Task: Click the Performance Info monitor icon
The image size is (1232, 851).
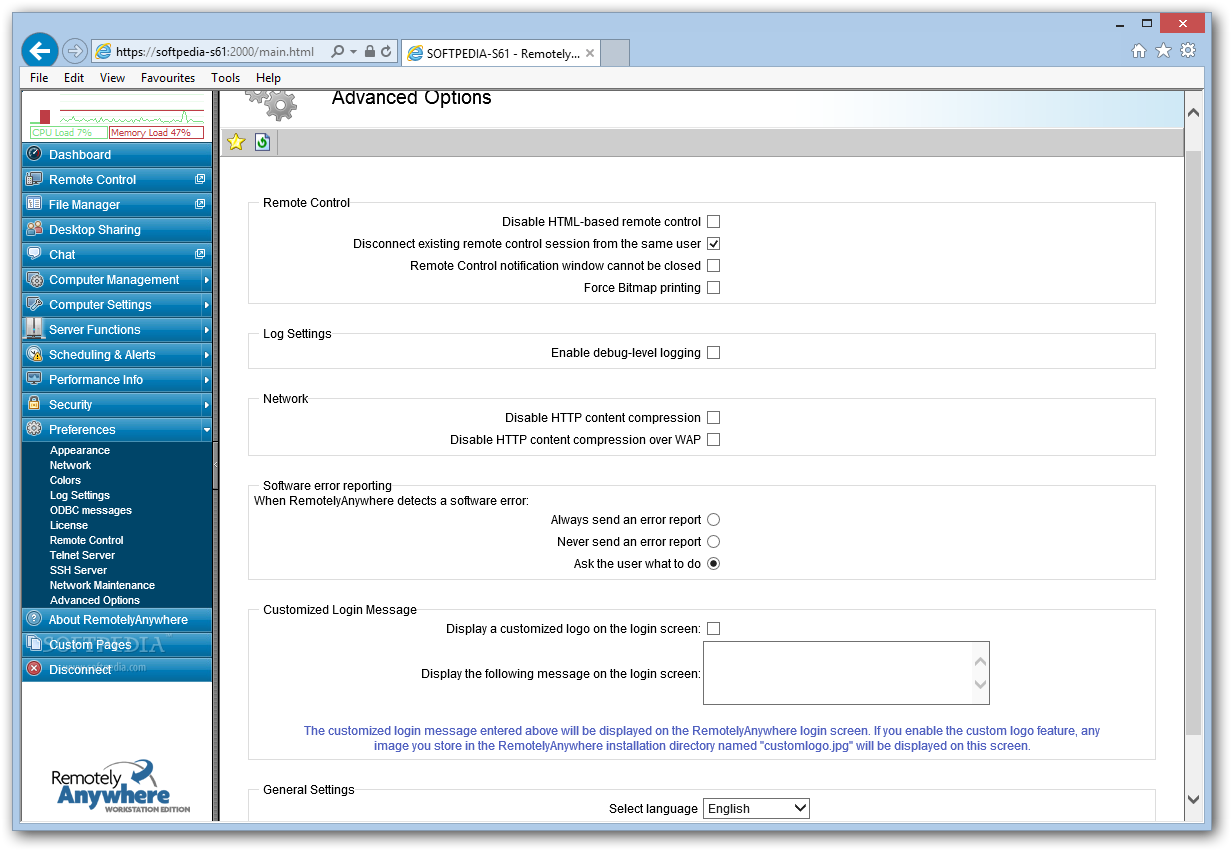Action: click(35, 379)
